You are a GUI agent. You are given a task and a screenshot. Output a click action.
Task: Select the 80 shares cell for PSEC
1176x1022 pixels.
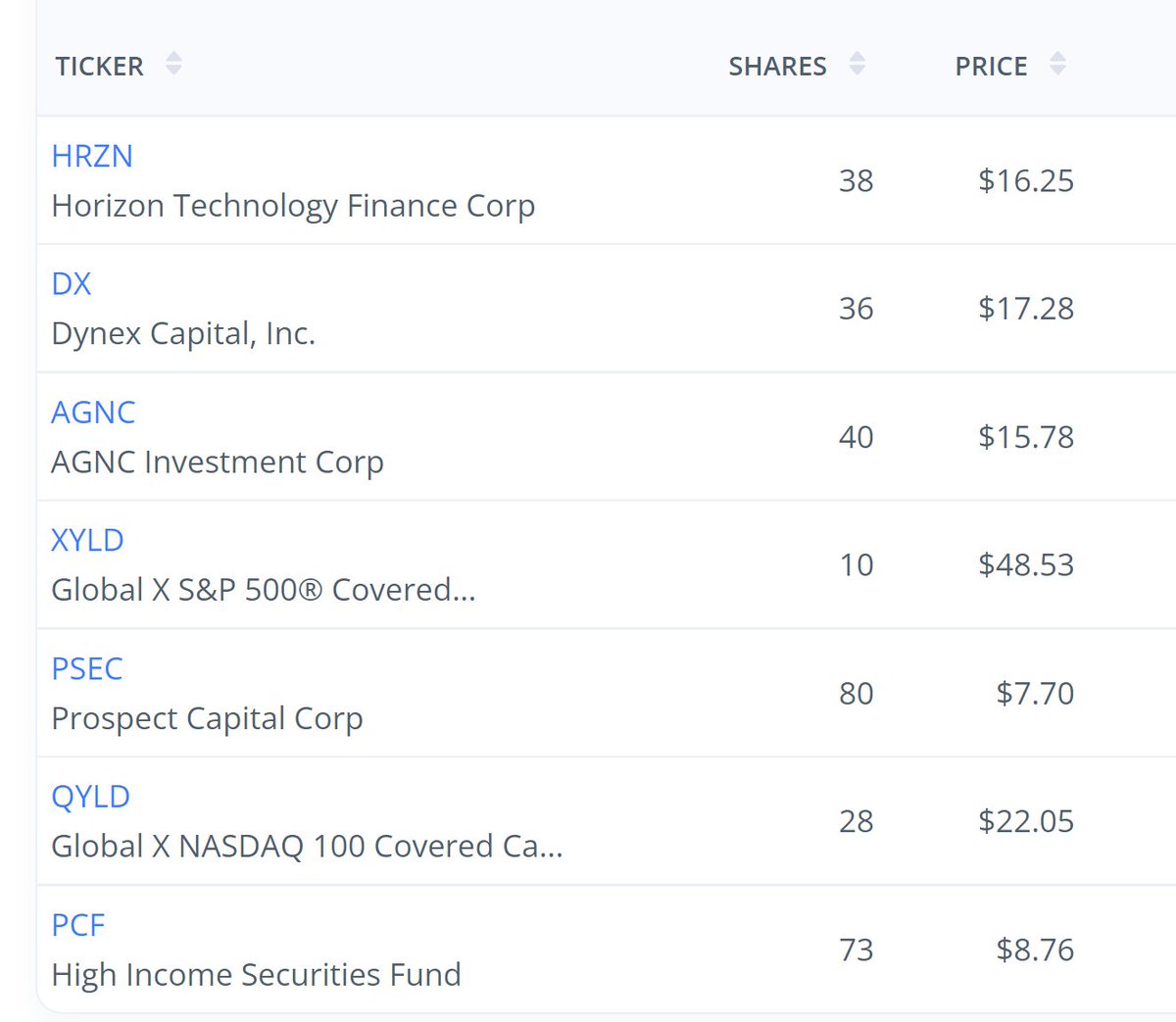pos(856,693)
